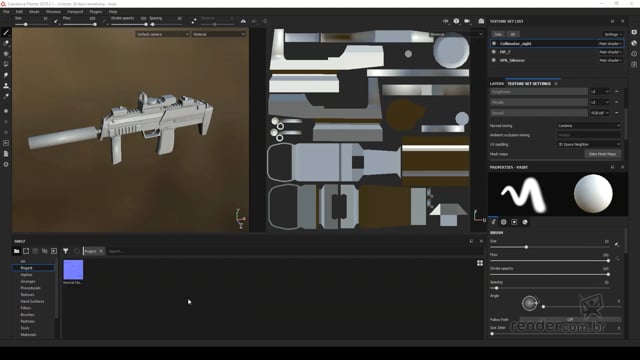Open the Window menu
Screen dimensions: 640x360
tap(53, 12)
